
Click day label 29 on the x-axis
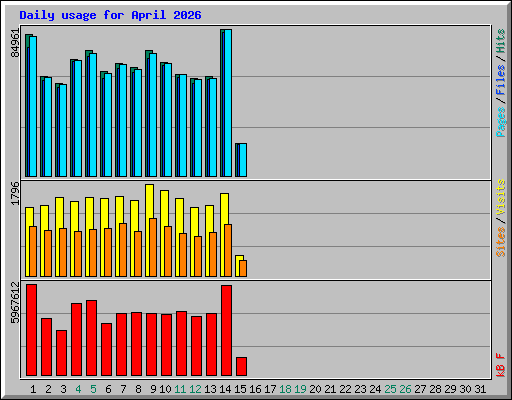[x=450, y=389]
